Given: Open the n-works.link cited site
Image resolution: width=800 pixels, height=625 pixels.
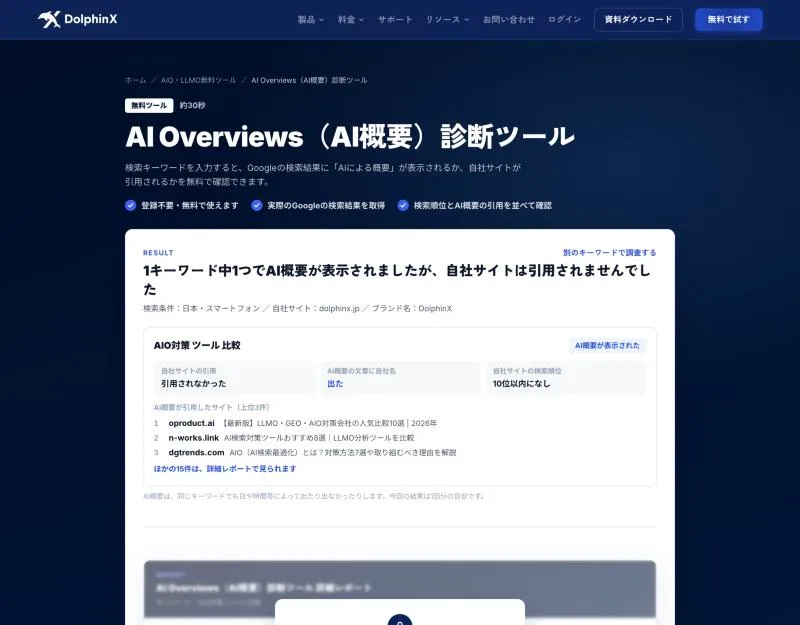Looking at the screenshot, I should coord(193,438).
